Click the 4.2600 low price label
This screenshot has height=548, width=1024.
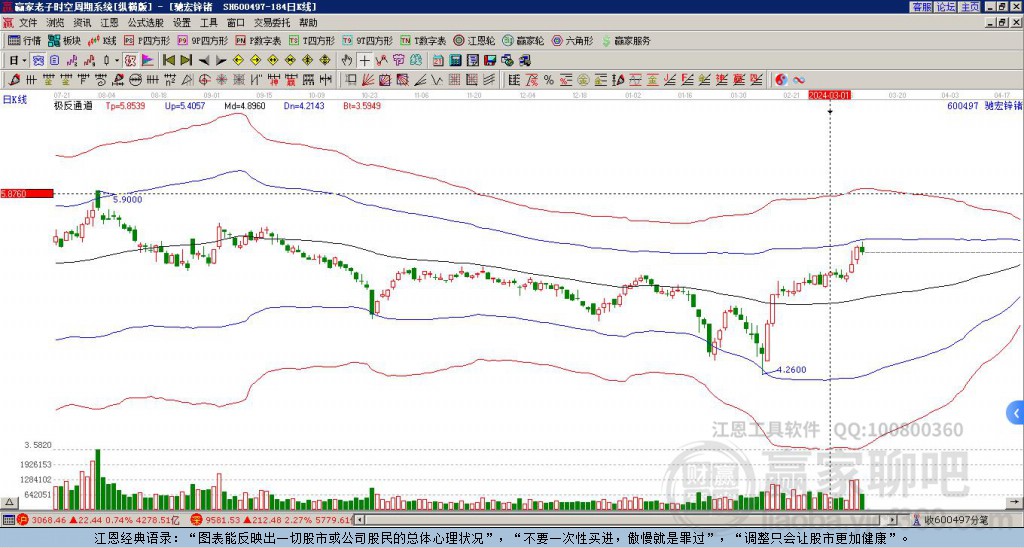pos(792,370)
